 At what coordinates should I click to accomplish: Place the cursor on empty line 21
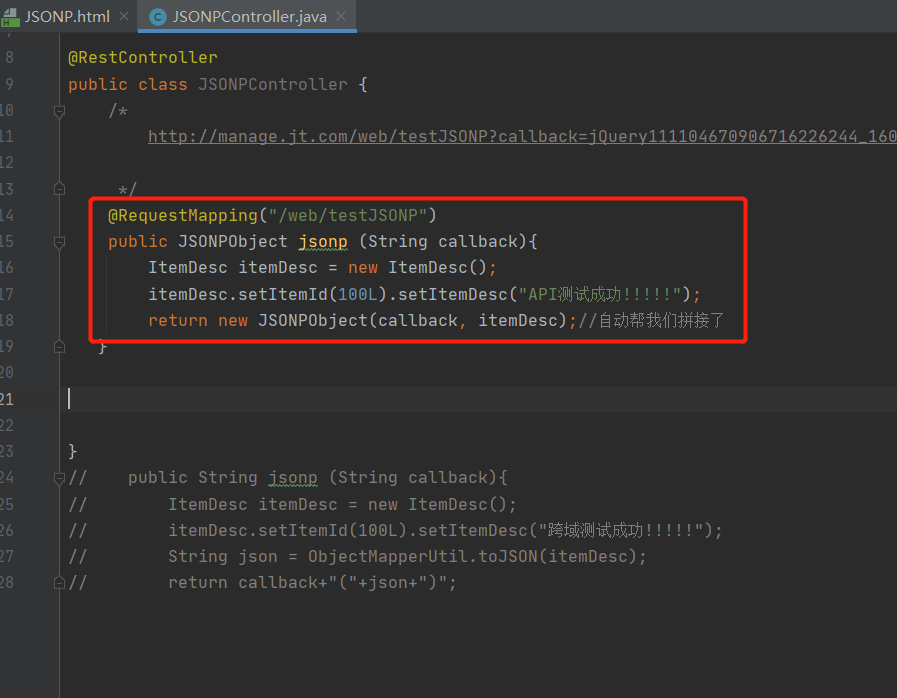478,399
